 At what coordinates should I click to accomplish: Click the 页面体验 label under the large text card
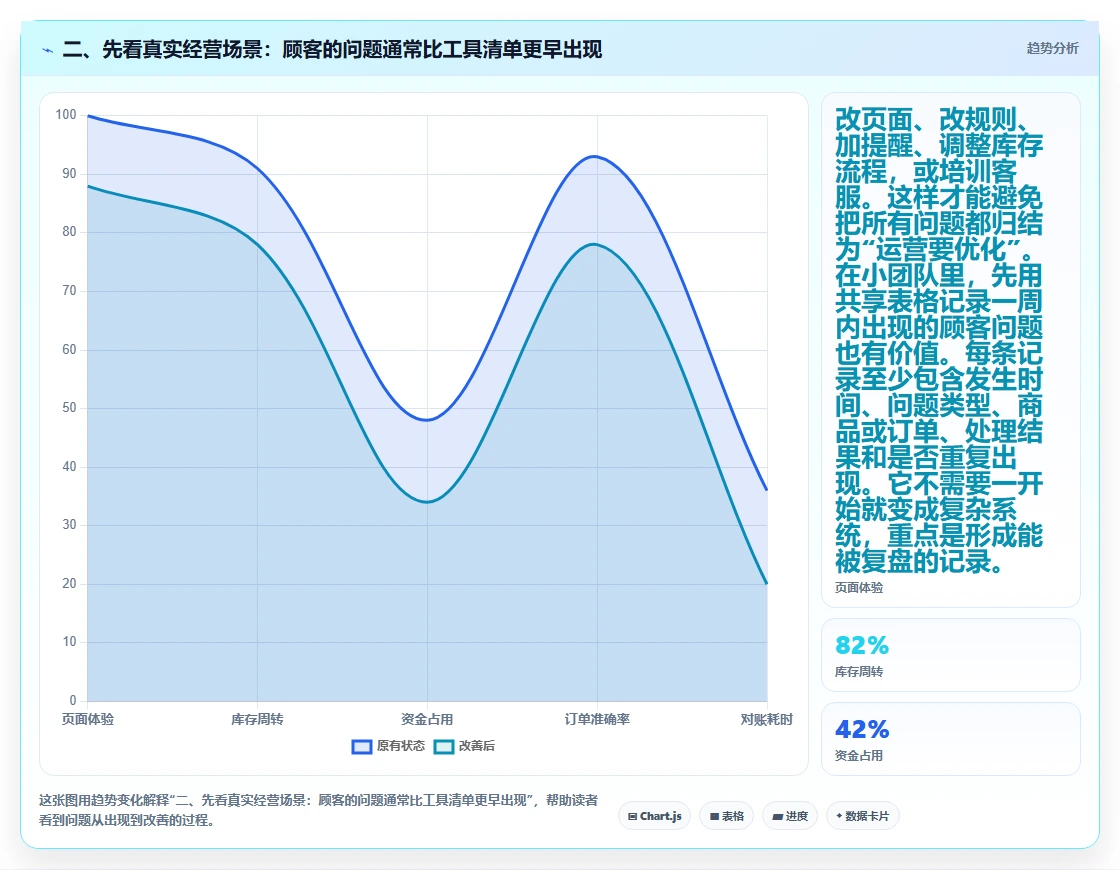859,587
